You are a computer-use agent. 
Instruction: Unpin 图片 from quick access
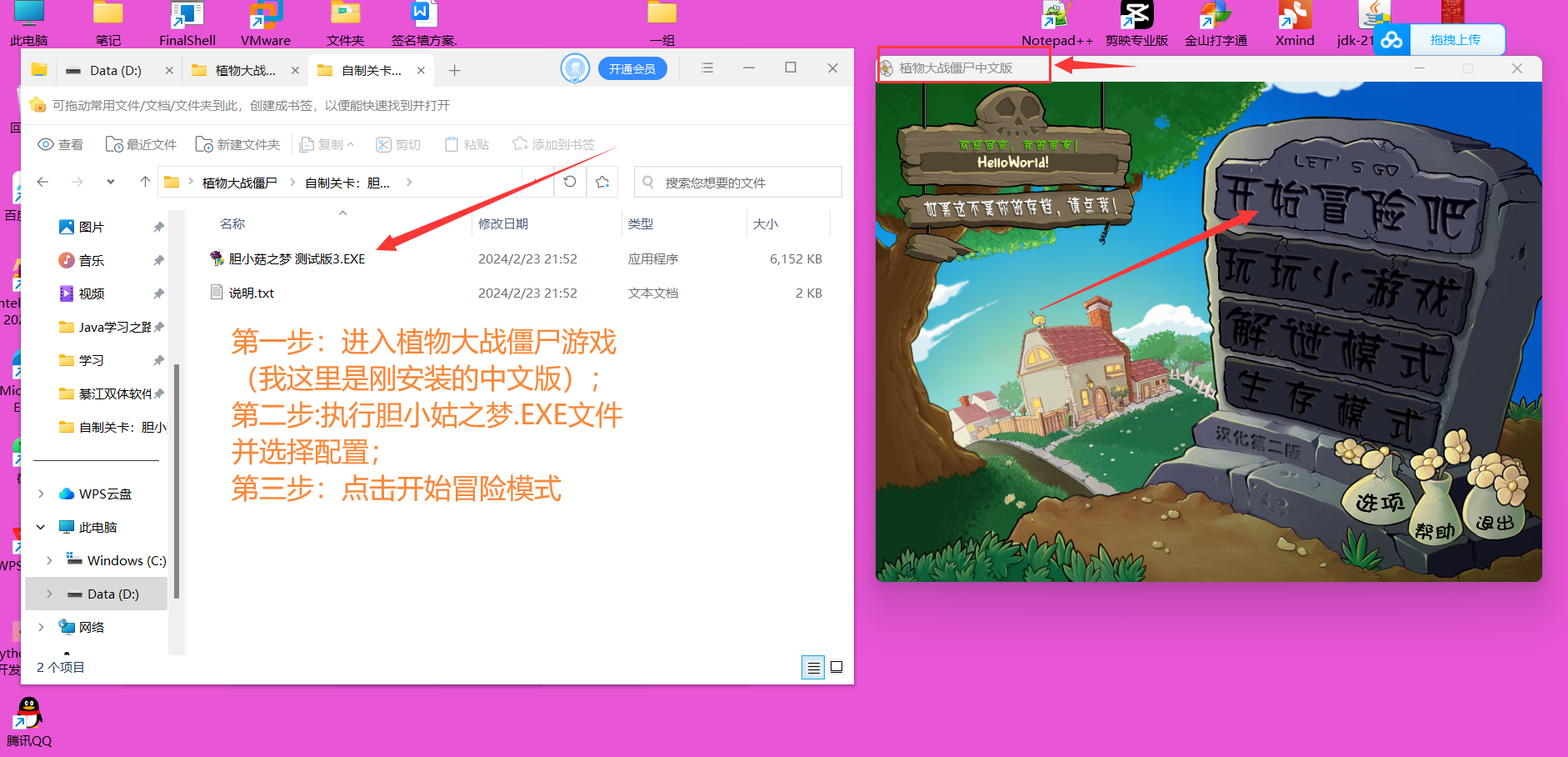coord(158,227)
